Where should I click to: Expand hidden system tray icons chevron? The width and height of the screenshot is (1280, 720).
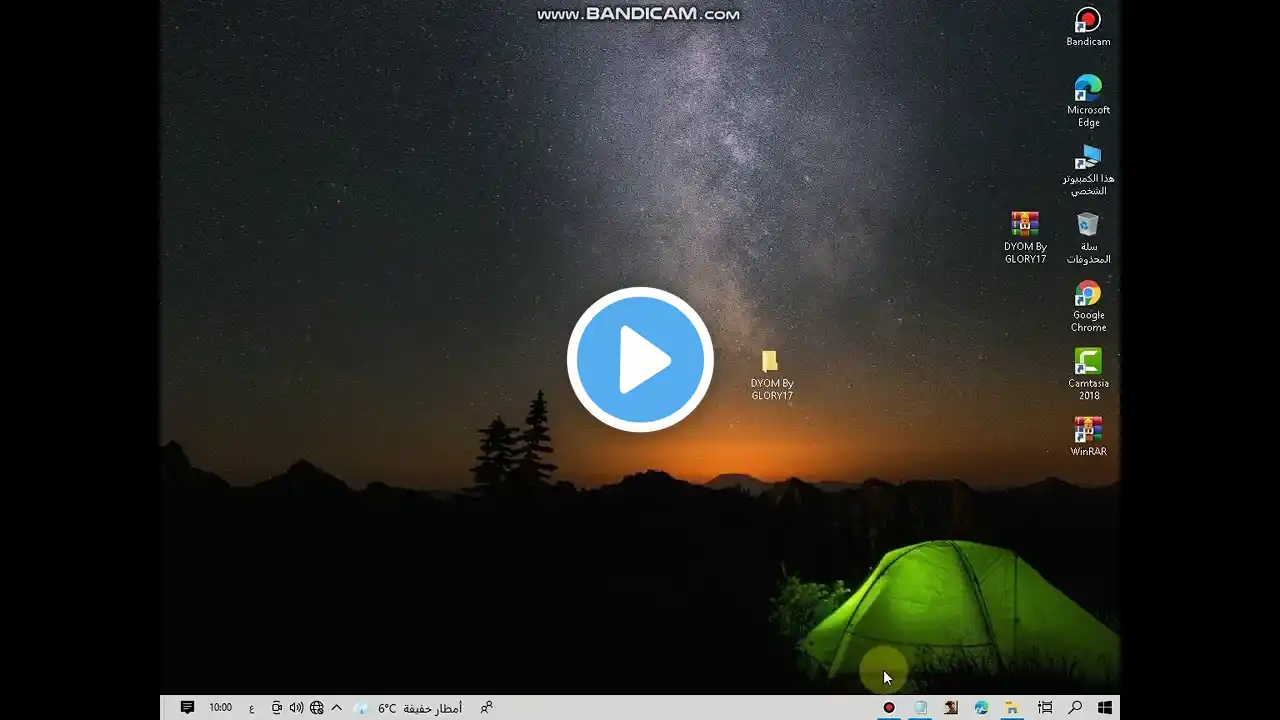pos(336,708)
